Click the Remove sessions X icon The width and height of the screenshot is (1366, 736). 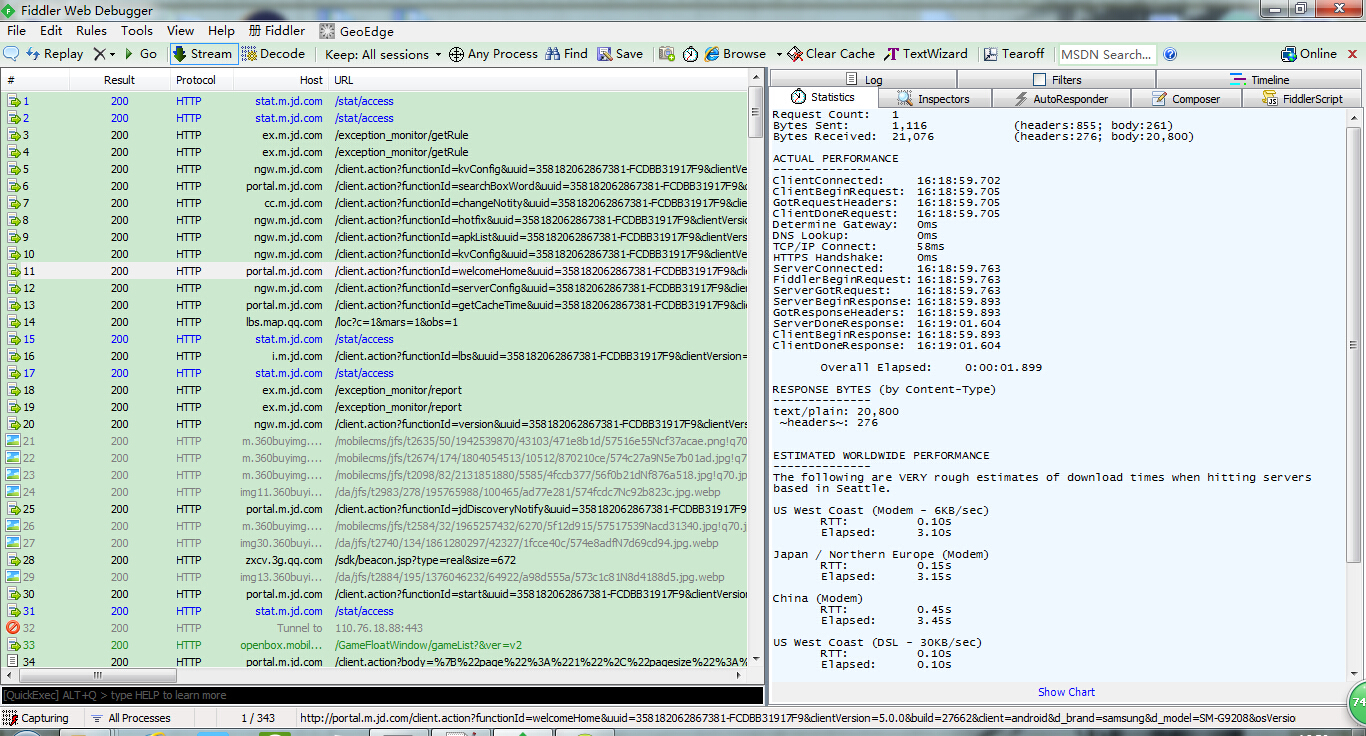coord(99,54)
